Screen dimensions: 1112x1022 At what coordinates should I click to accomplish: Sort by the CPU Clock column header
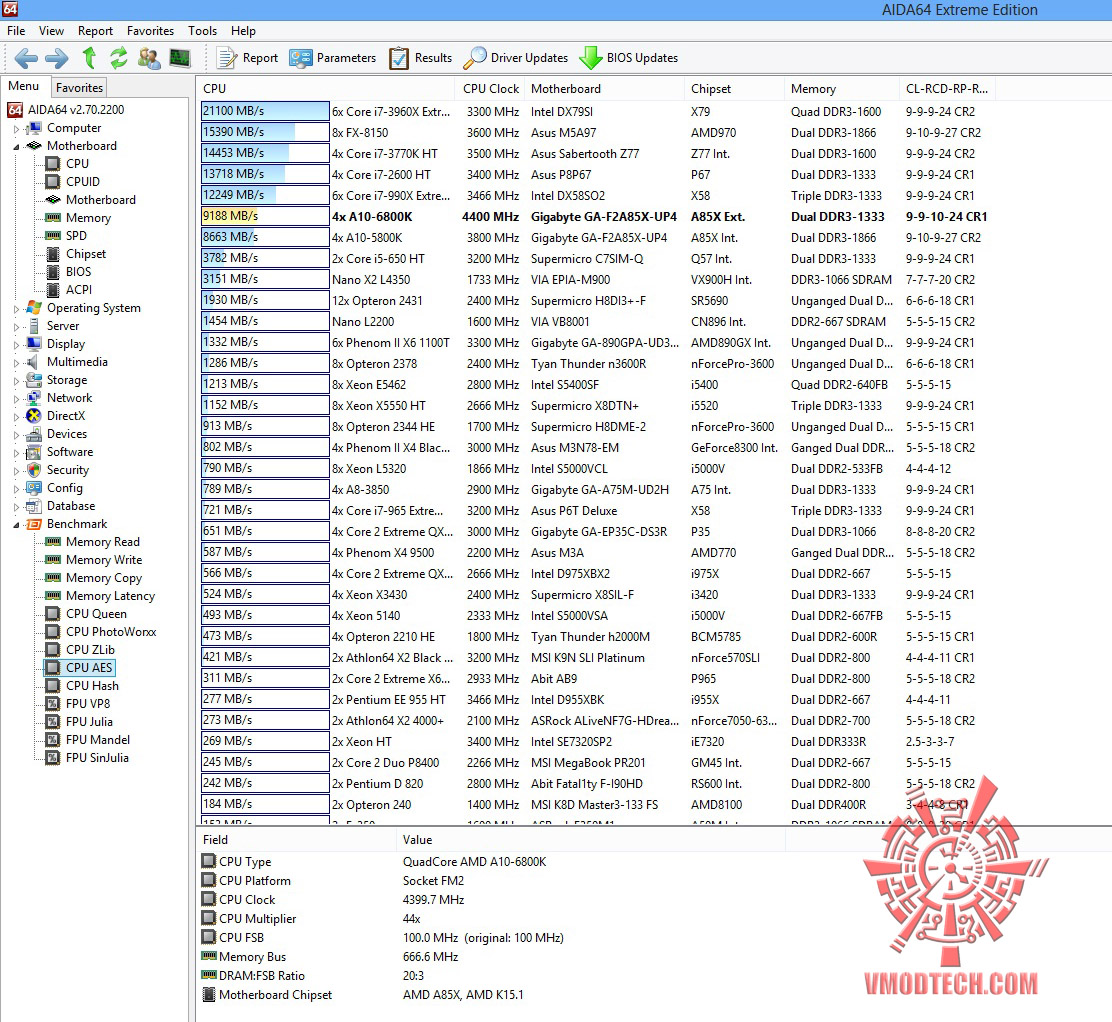[491, 89]
